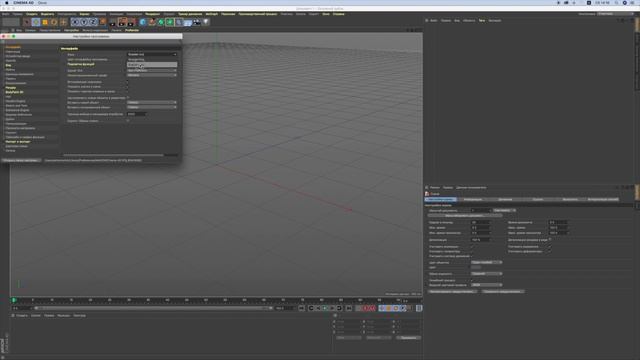The width and height of the screenshot is (640, 360).
Task: Open the input color profile sRGB dropdown
Action: [487, 285]
